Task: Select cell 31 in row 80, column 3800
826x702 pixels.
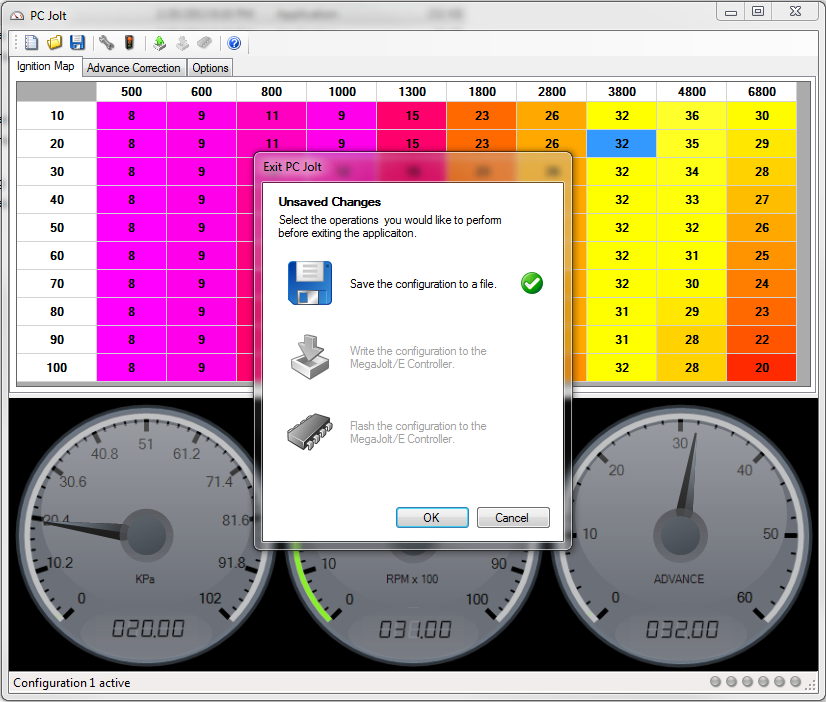Action: pos(622,312)
